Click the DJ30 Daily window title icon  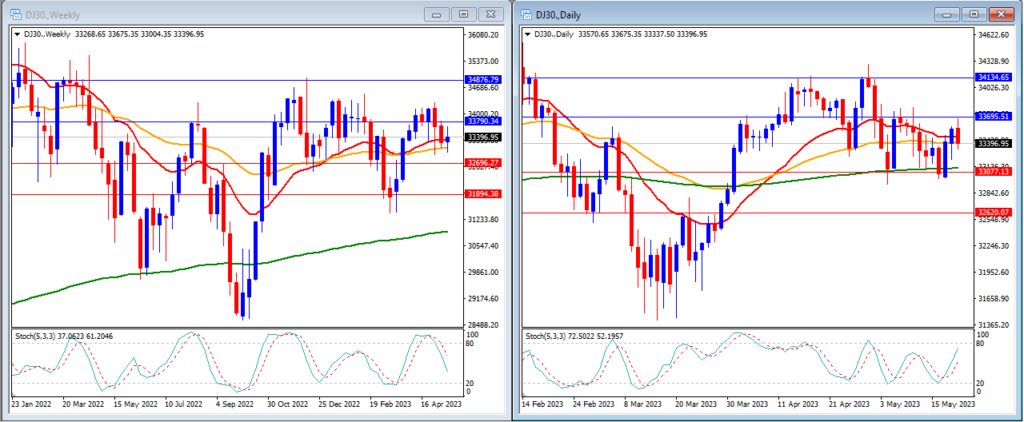click(x=526, y=14)
